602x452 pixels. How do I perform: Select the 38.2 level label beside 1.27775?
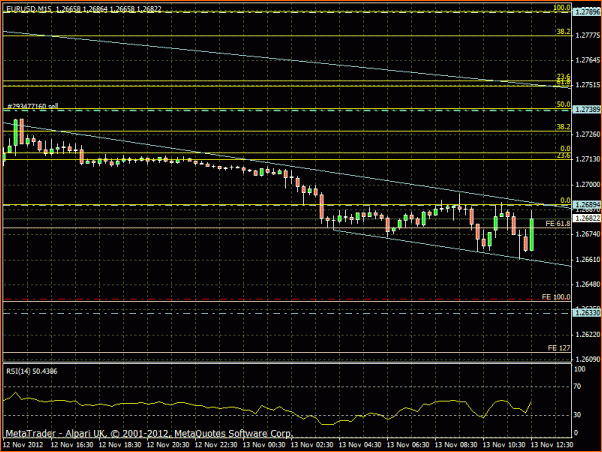point(563,32)
